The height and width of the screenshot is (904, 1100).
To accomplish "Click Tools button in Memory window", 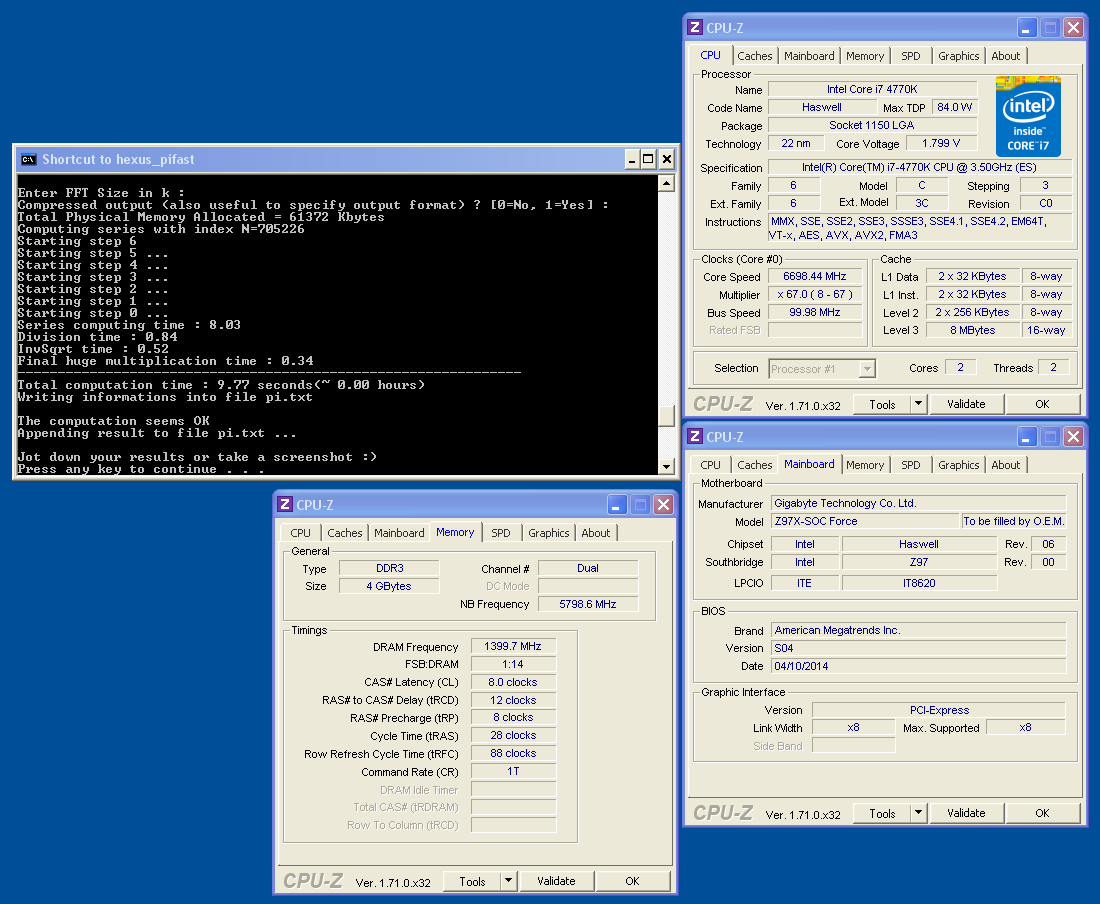I will click(472, 881).
